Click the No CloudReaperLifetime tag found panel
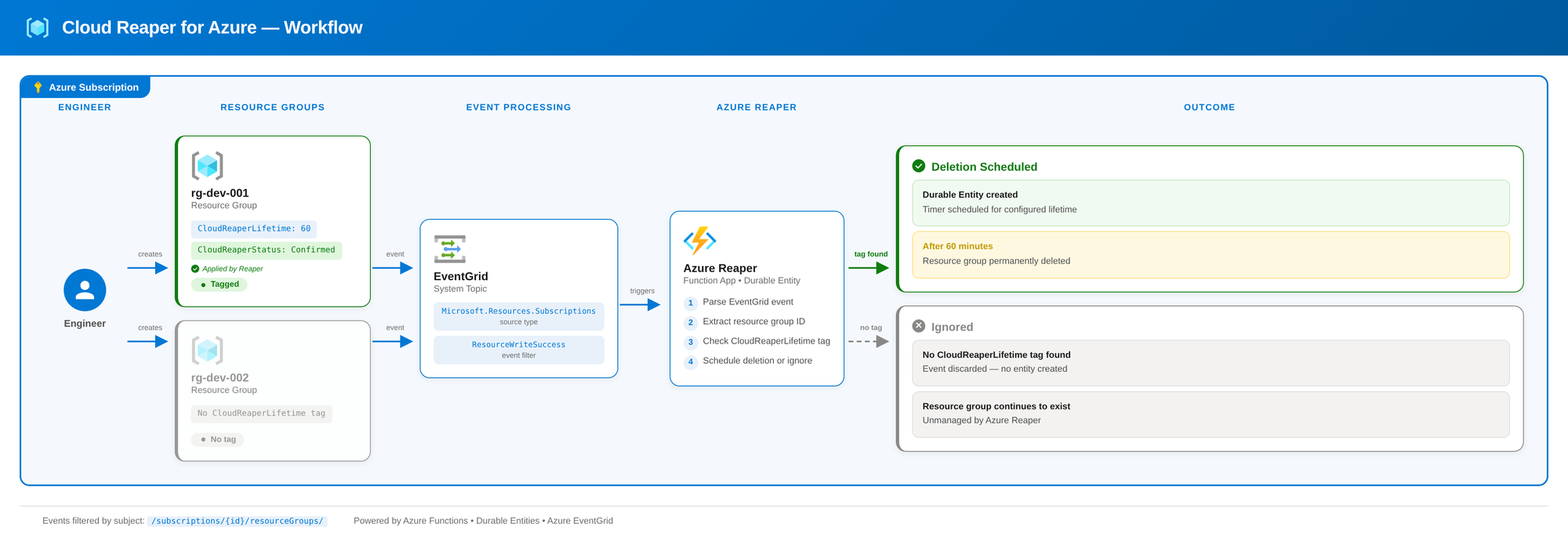Image resolution: width=1568 pixels, height=542 pixels. [1210, 362]
